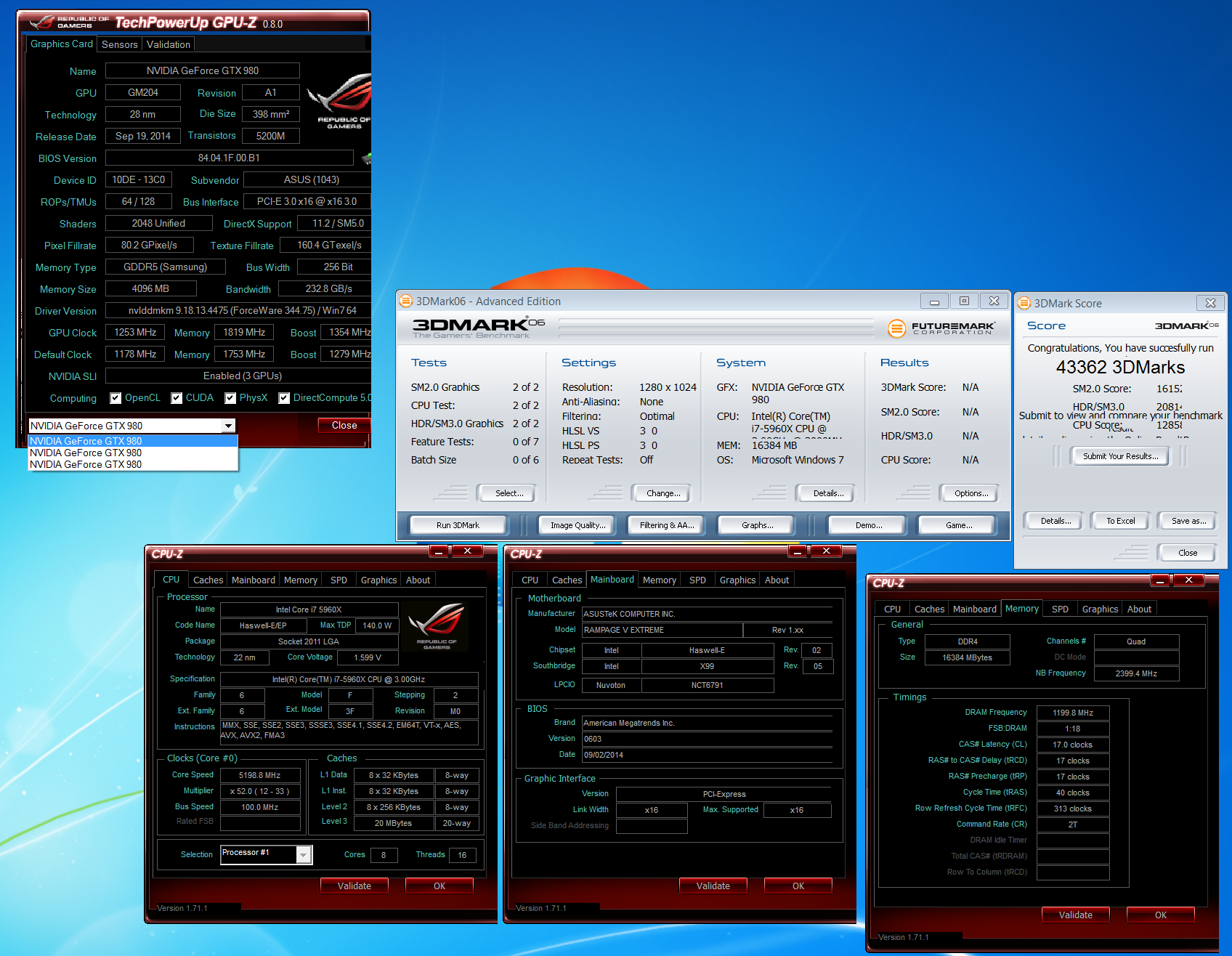
Task: Click the Demo... button in 3DMark06
Action: pyautogui.click(x=869, y=524)
